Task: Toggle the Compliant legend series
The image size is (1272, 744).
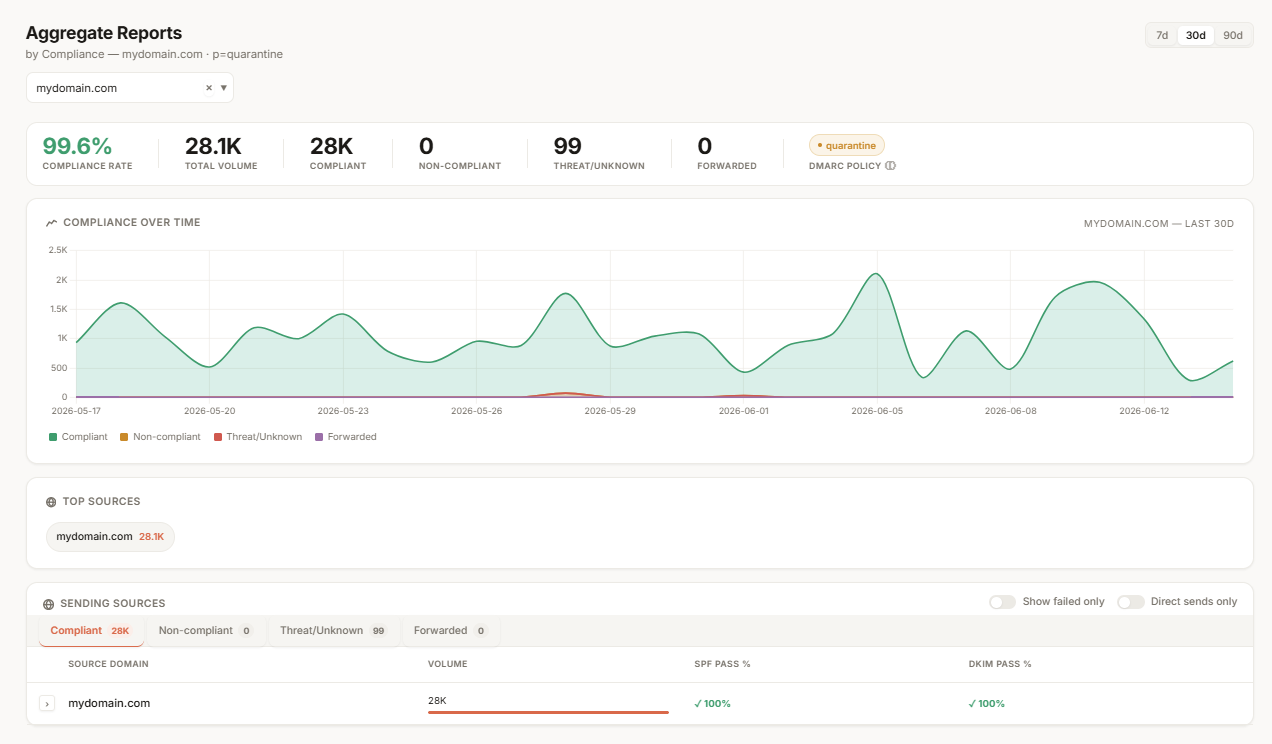Action: [78, 437]
